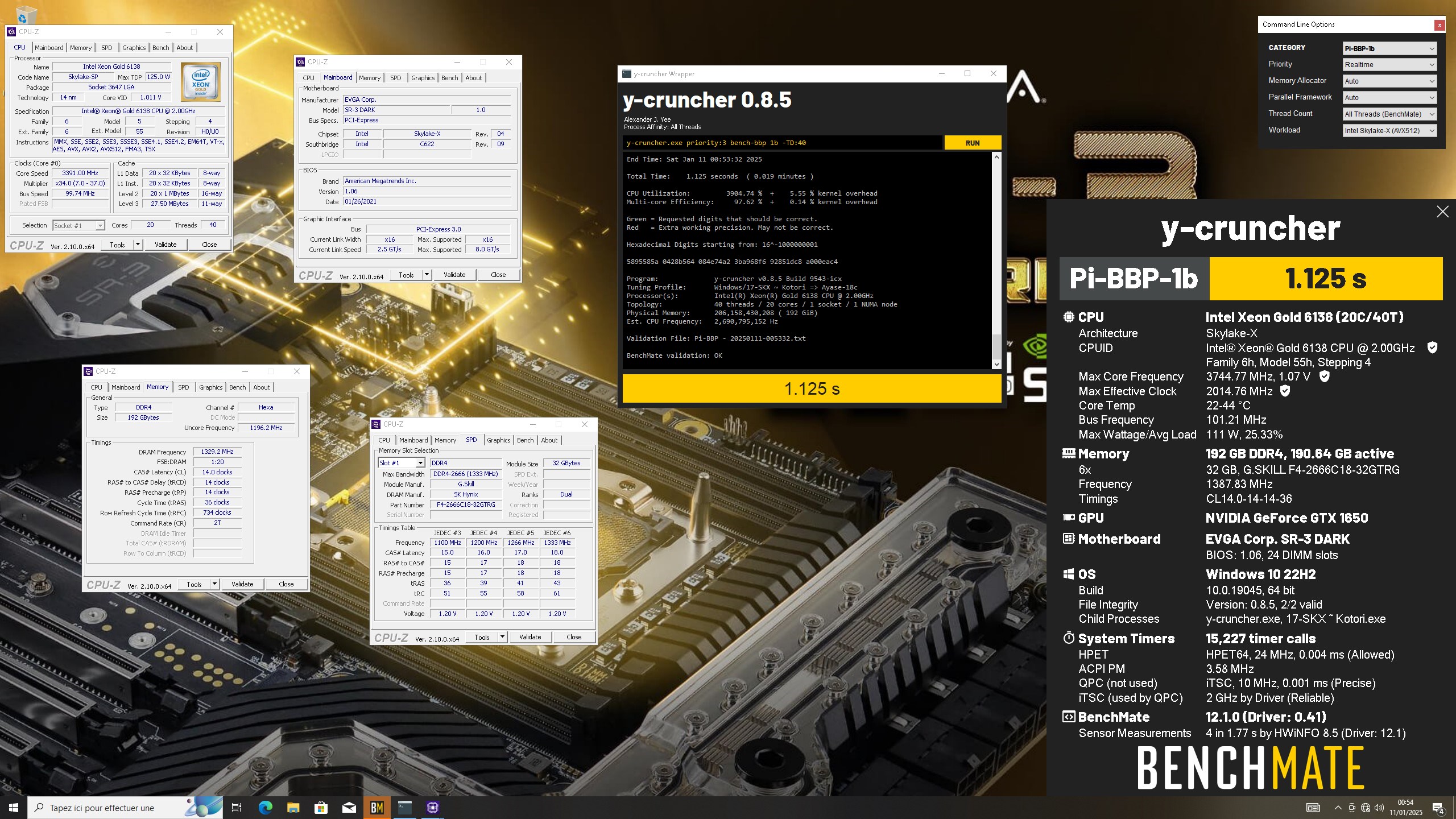Open the CPU-Z chip icon in the taskbar
This screenshot has height=819, width=1456.
click(433, 807)
